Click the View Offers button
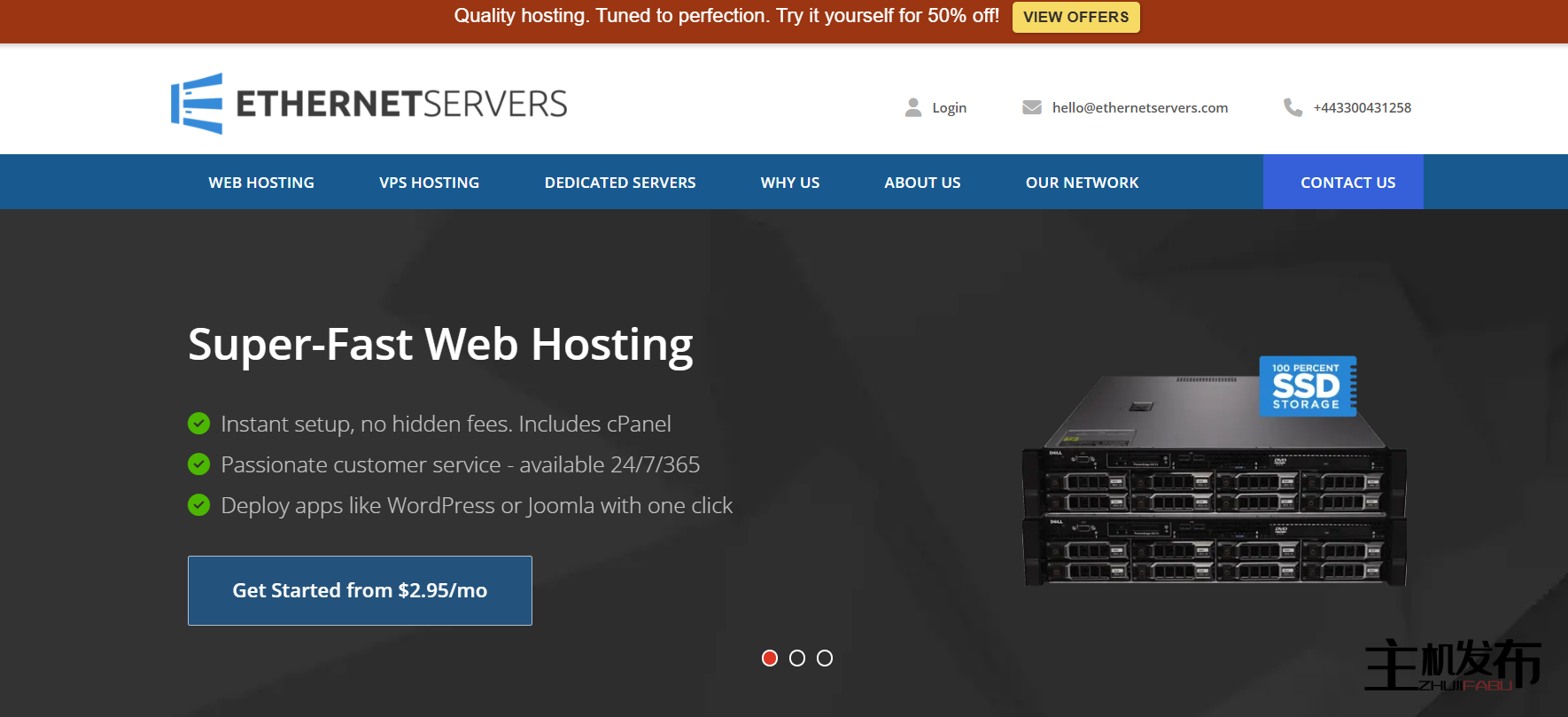 coord(1075,17)
